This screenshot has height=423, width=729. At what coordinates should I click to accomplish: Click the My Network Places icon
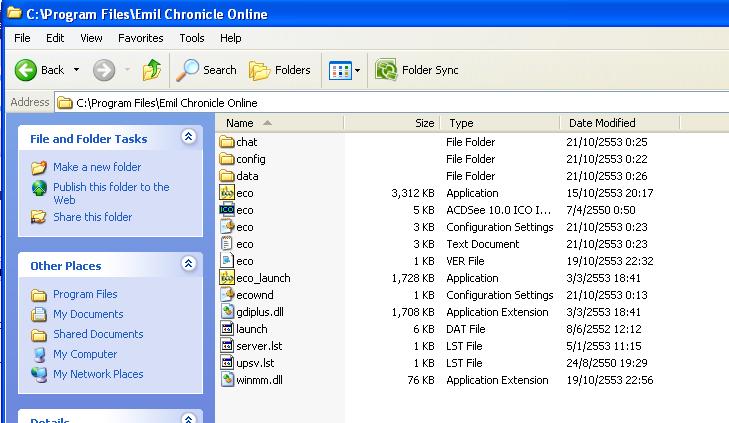pos(39,374)
